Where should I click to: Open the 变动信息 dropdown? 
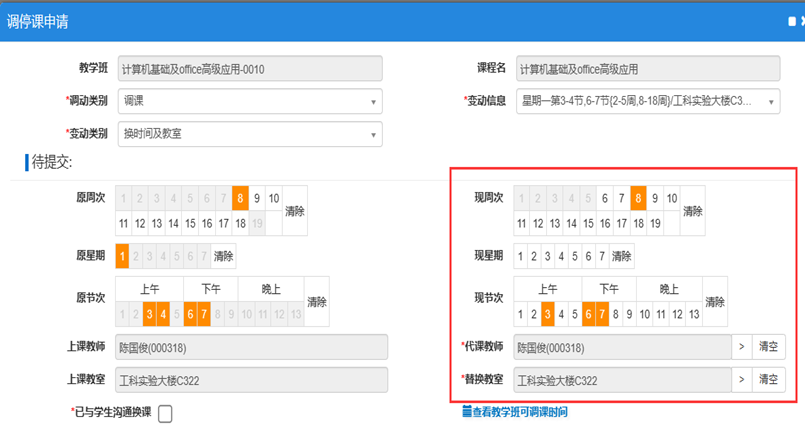click(x=648, y=101)
